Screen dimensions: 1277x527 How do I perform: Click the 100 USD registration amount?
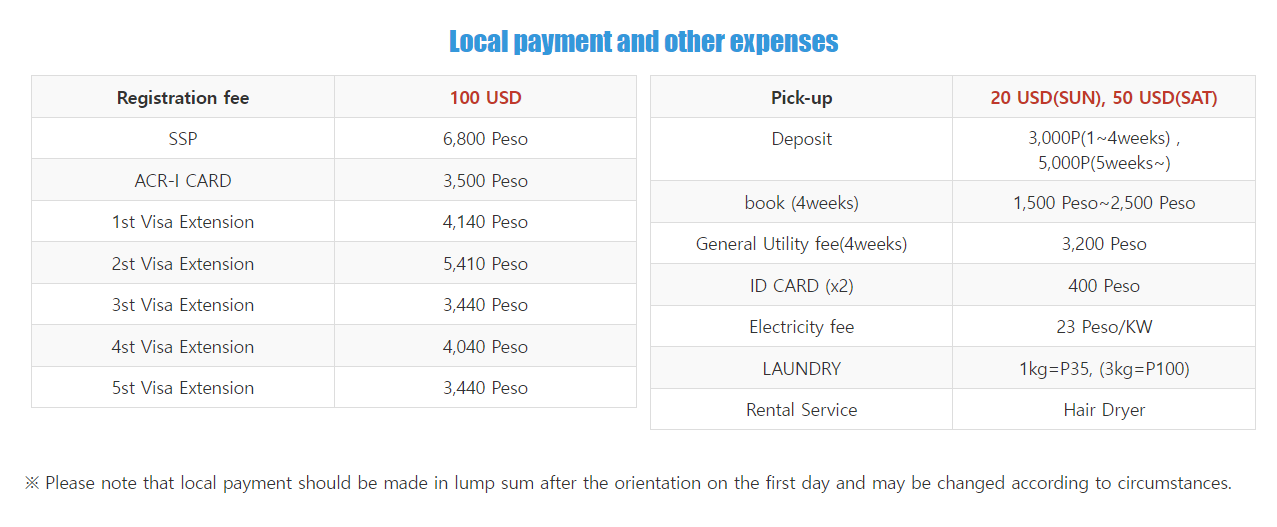coord(485,98)
